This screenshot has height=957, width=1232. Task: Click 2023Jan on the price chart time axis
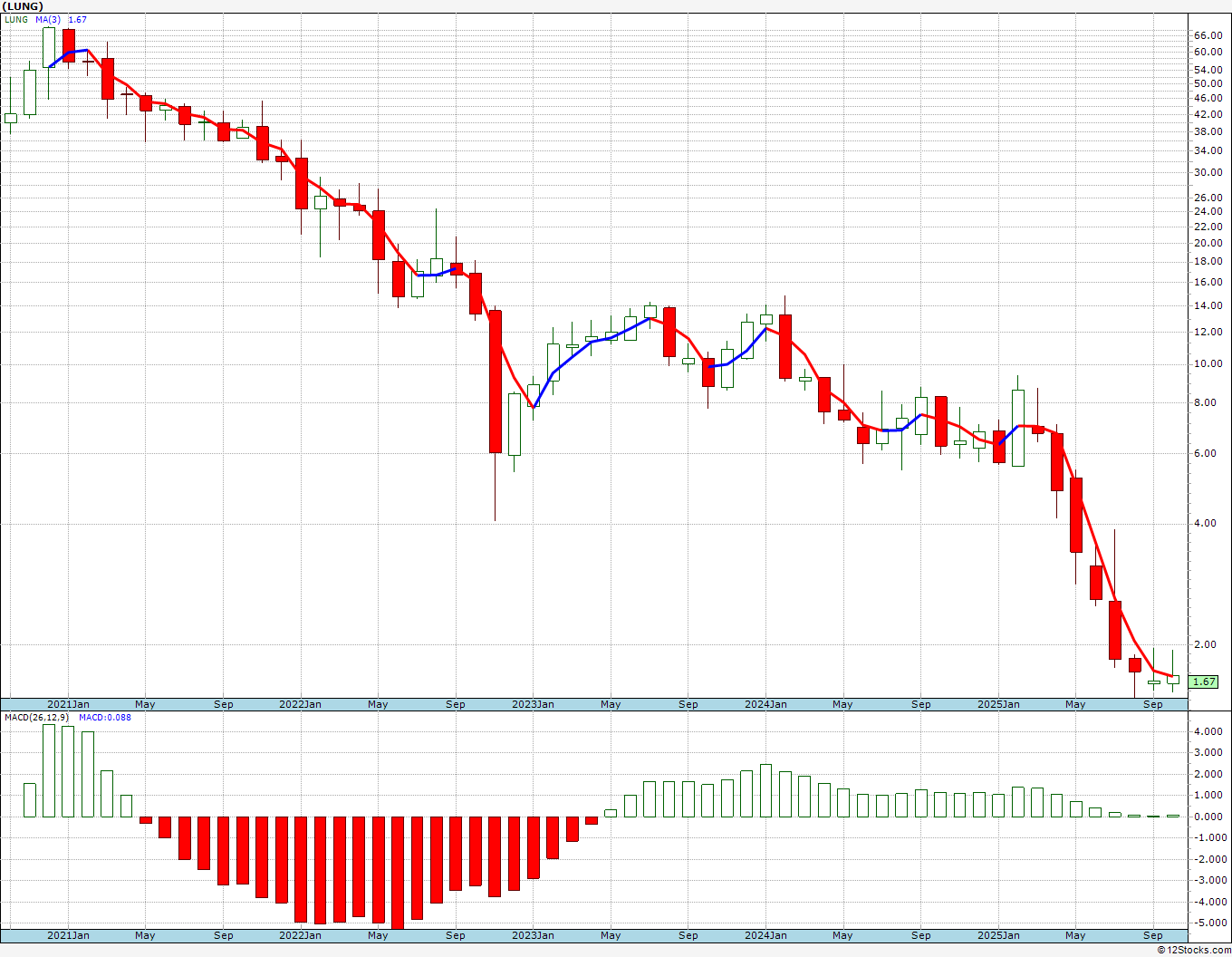coord(533,704)
